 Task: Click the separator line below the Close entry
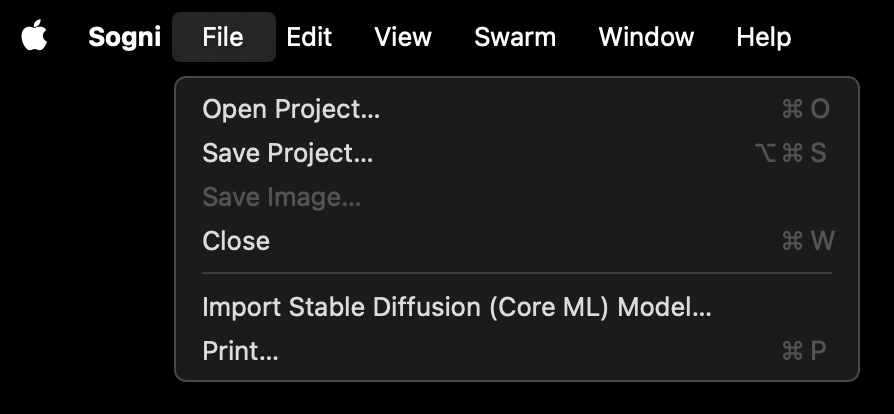516,273
